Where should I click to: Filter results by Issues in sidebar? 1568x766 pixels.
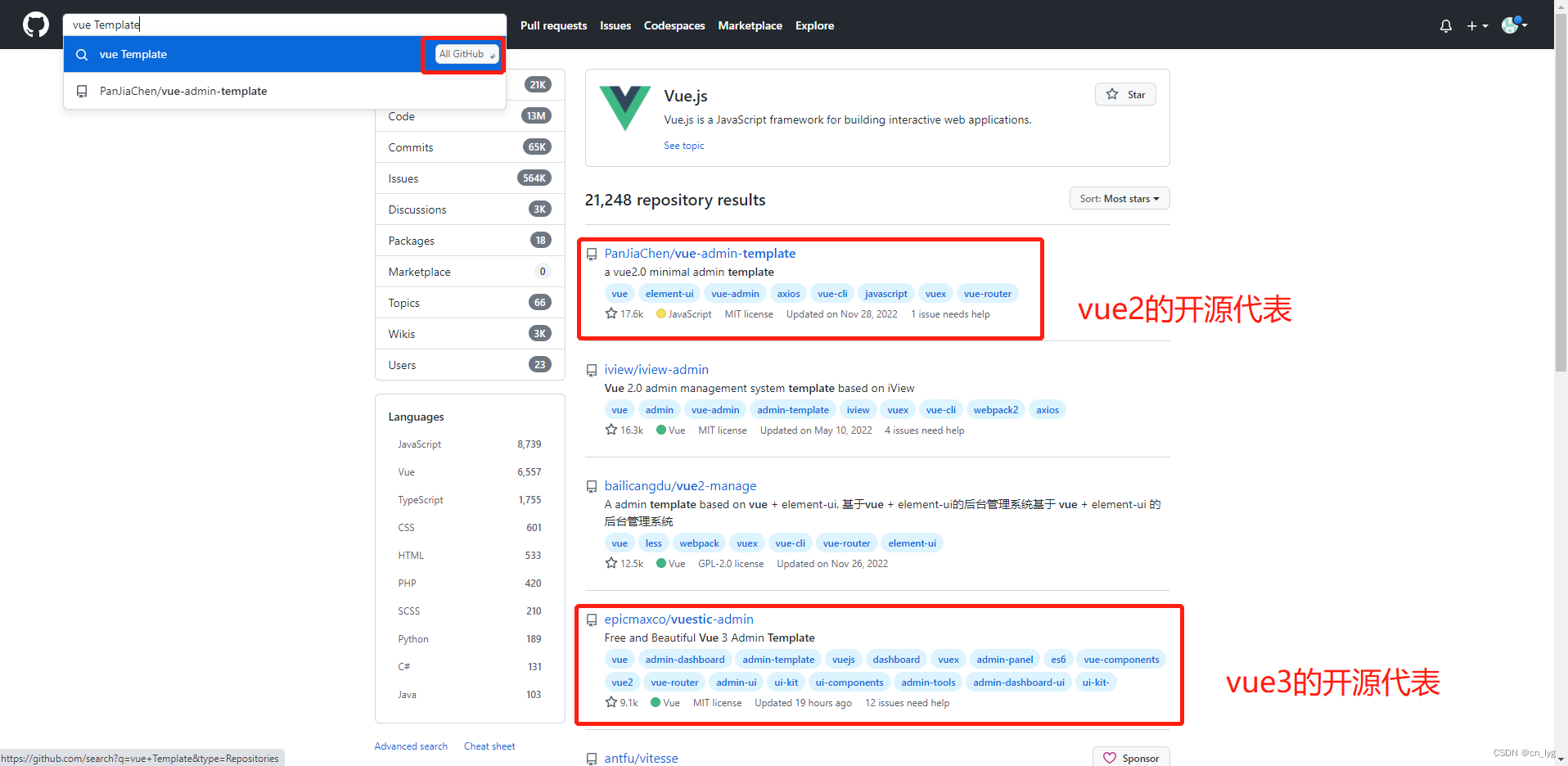pos(470,178)
